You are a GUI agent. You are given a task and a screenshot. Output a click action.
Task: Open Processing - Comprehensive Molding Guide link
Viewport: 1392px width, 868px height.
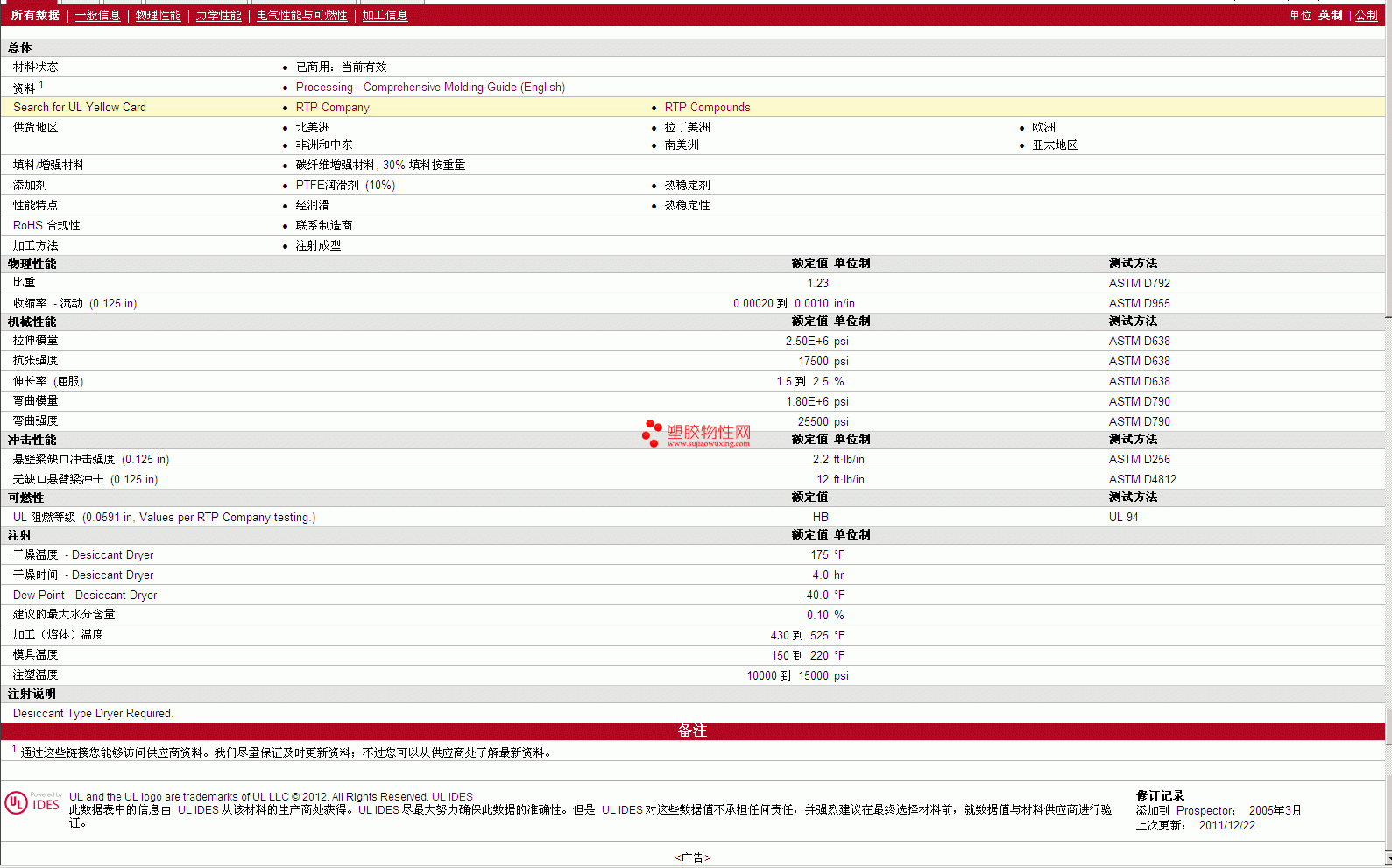(x=430, y=87)
